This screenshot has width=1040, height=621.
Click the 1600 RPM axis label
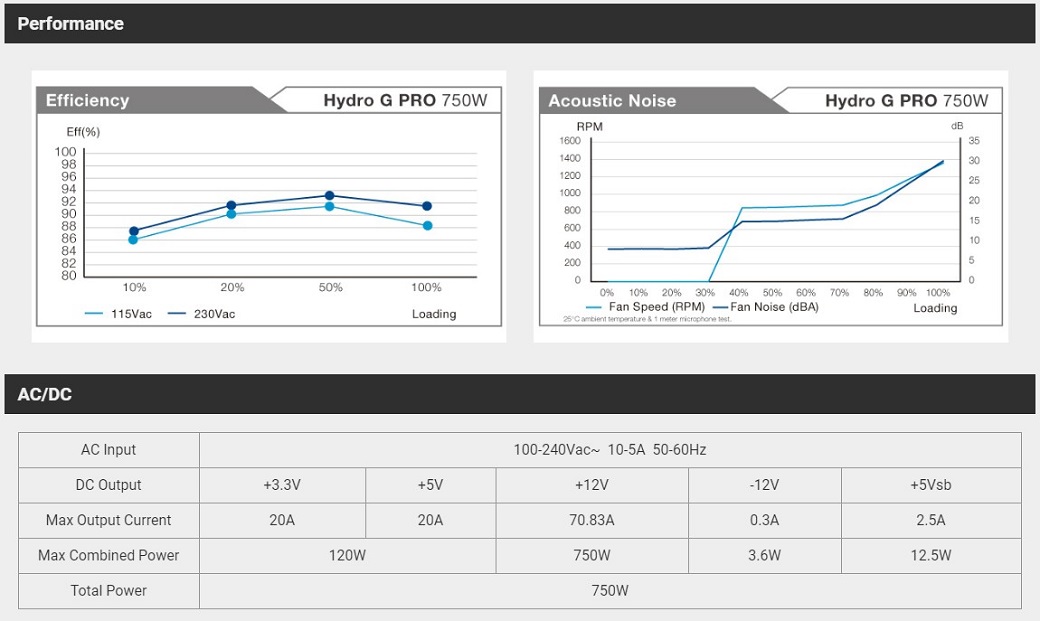(x=570, y=141)
